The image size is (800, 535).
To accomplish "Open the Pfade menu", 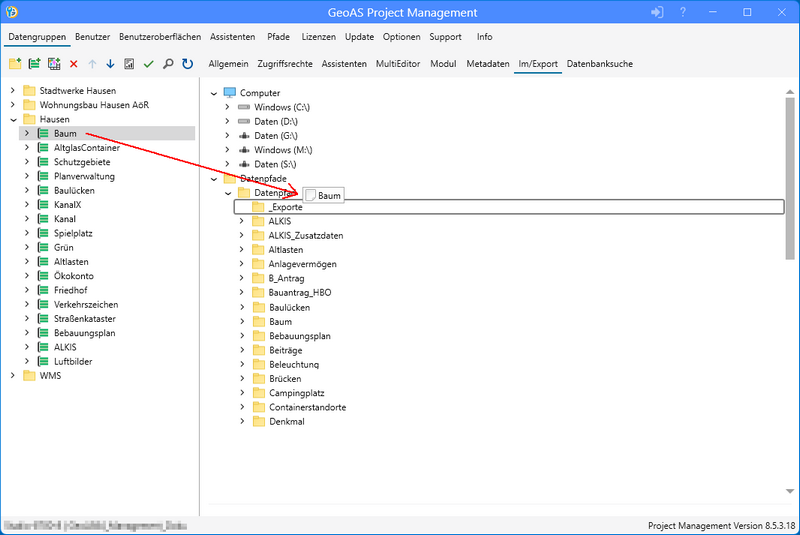I will [x=278, y=37].
